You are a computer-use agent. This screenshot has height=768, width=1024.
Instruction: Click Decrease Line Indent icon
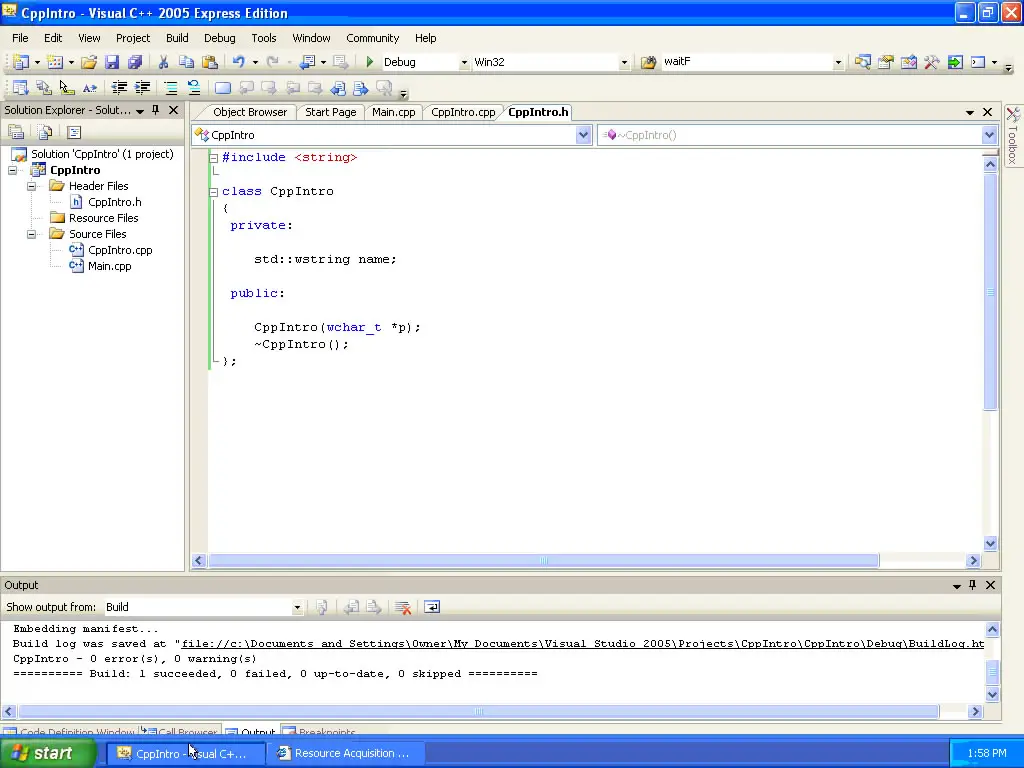tap(119, 88)
